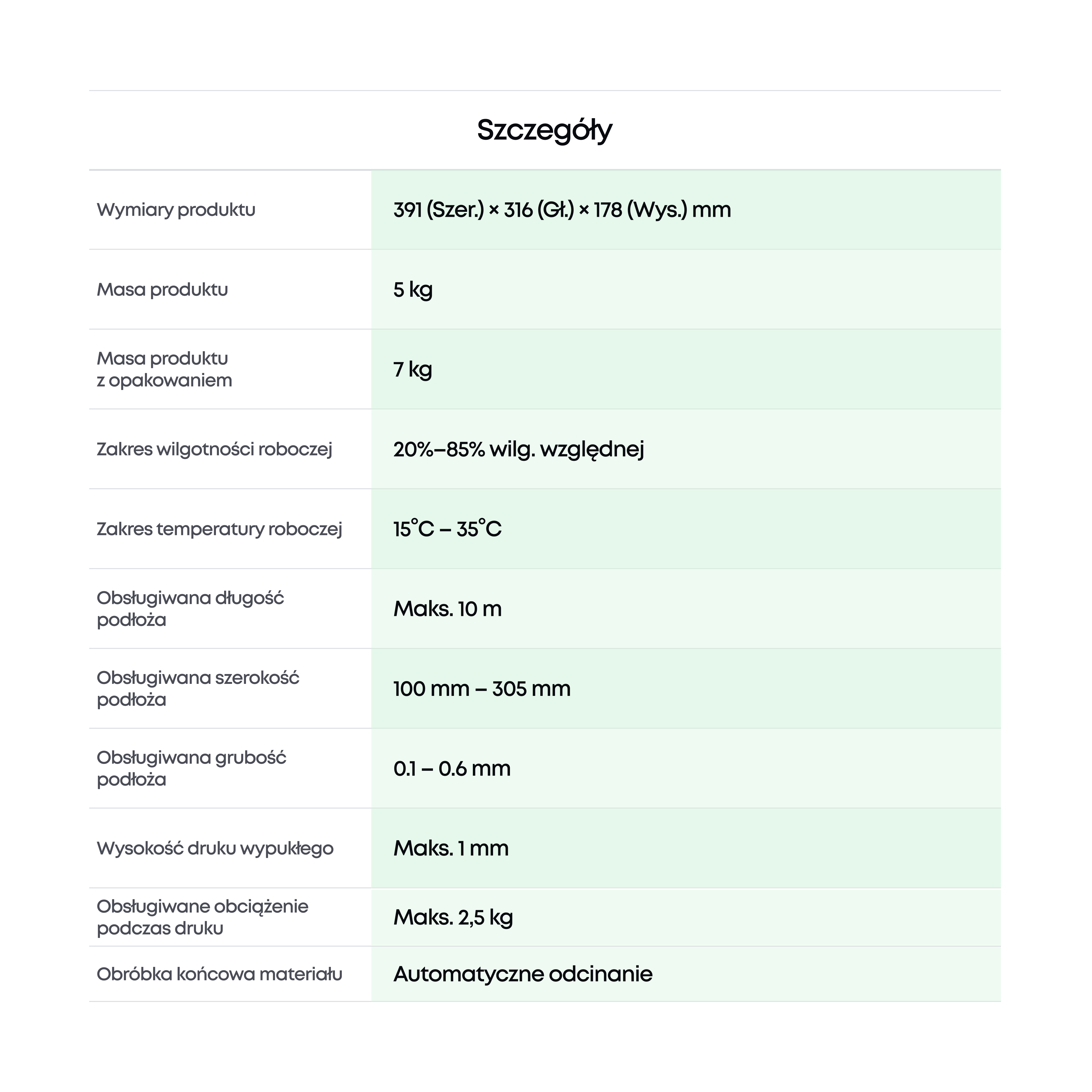This screenshot has width=1092, height=1092.
Task: Select Obsługiwana długość podłoża label
Action: [191, 609]
